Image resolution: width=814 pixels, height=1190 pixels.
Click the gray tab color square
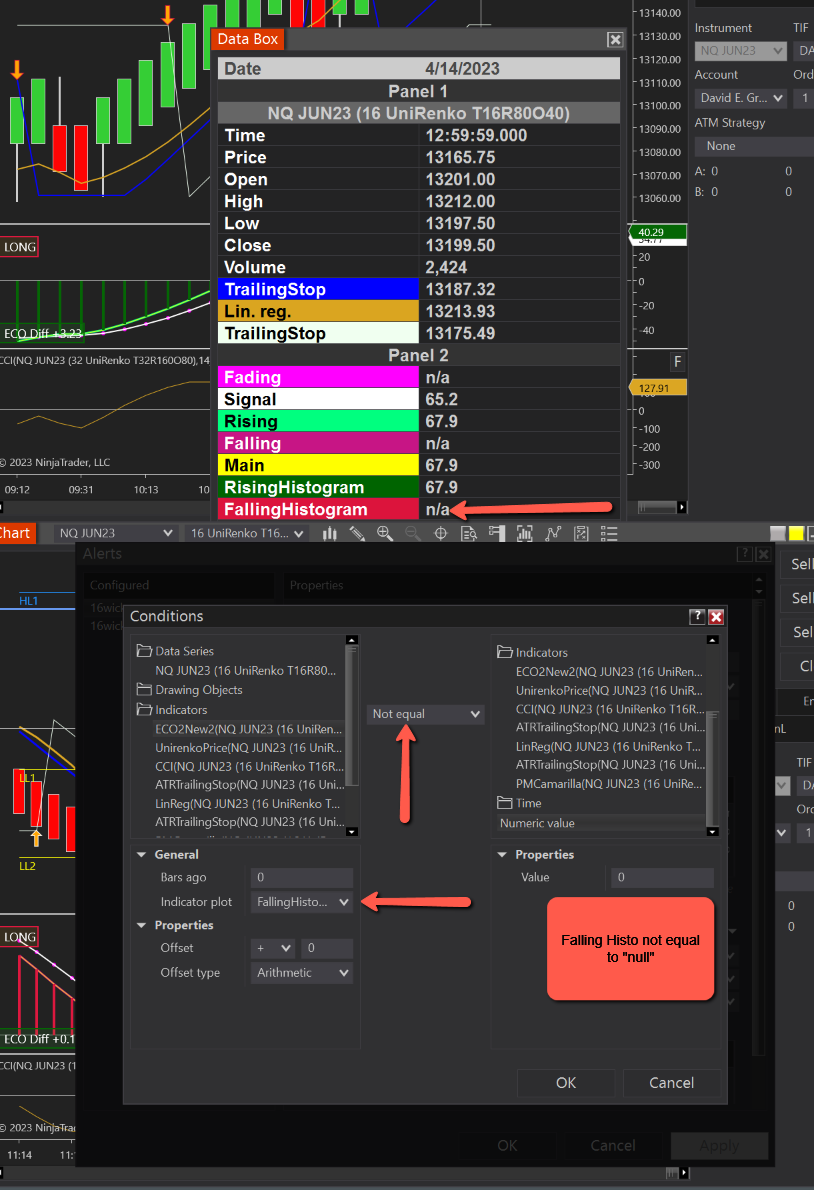pos(778,534)
